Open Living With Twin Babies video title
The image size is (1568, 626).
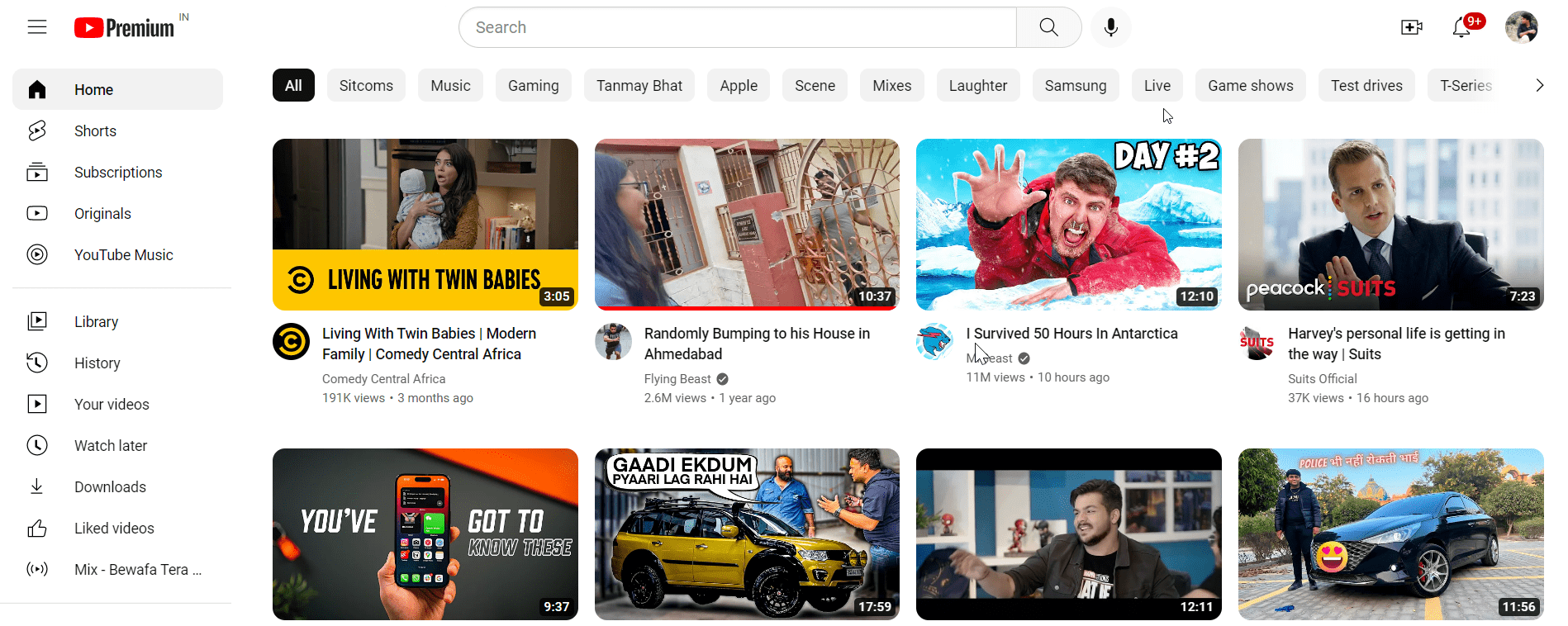pos(429,344)
